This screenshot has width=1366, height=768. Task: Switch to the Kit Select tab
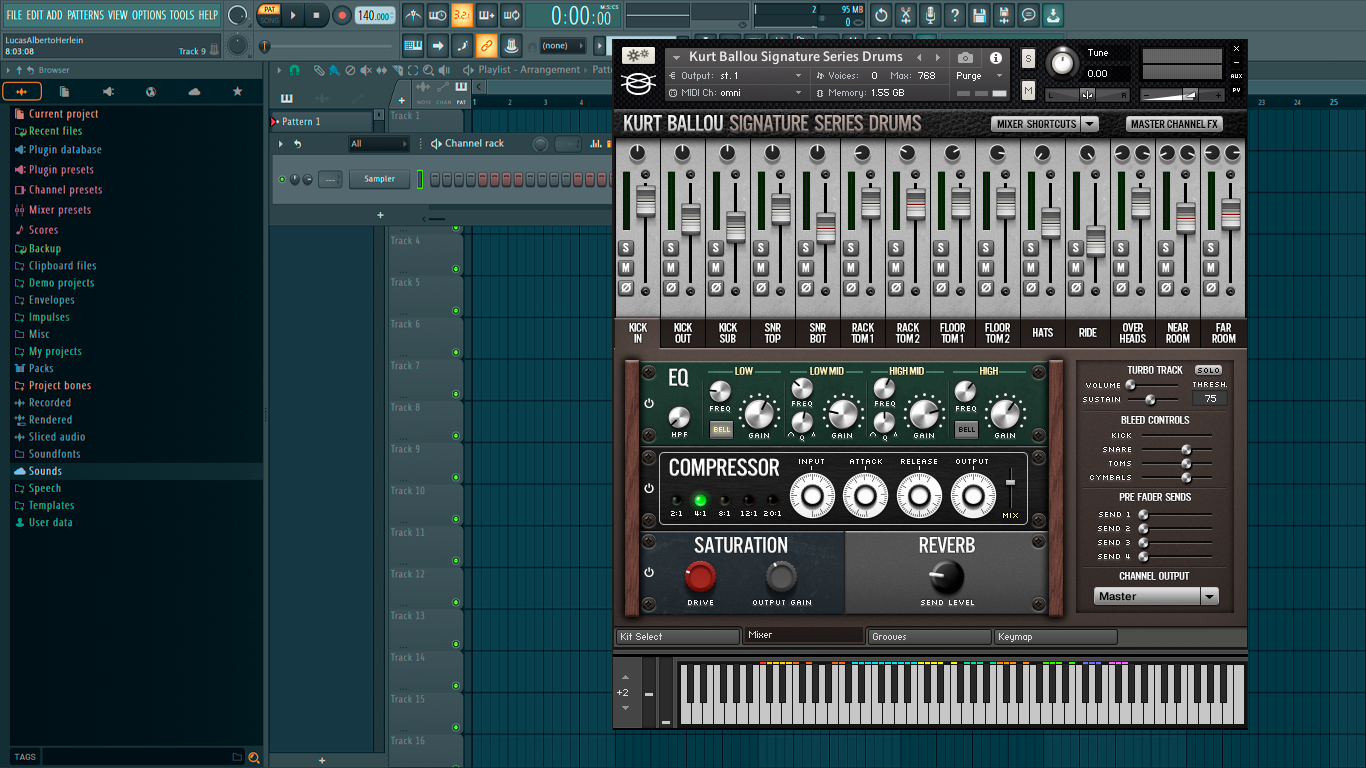[x=678, y=636]
